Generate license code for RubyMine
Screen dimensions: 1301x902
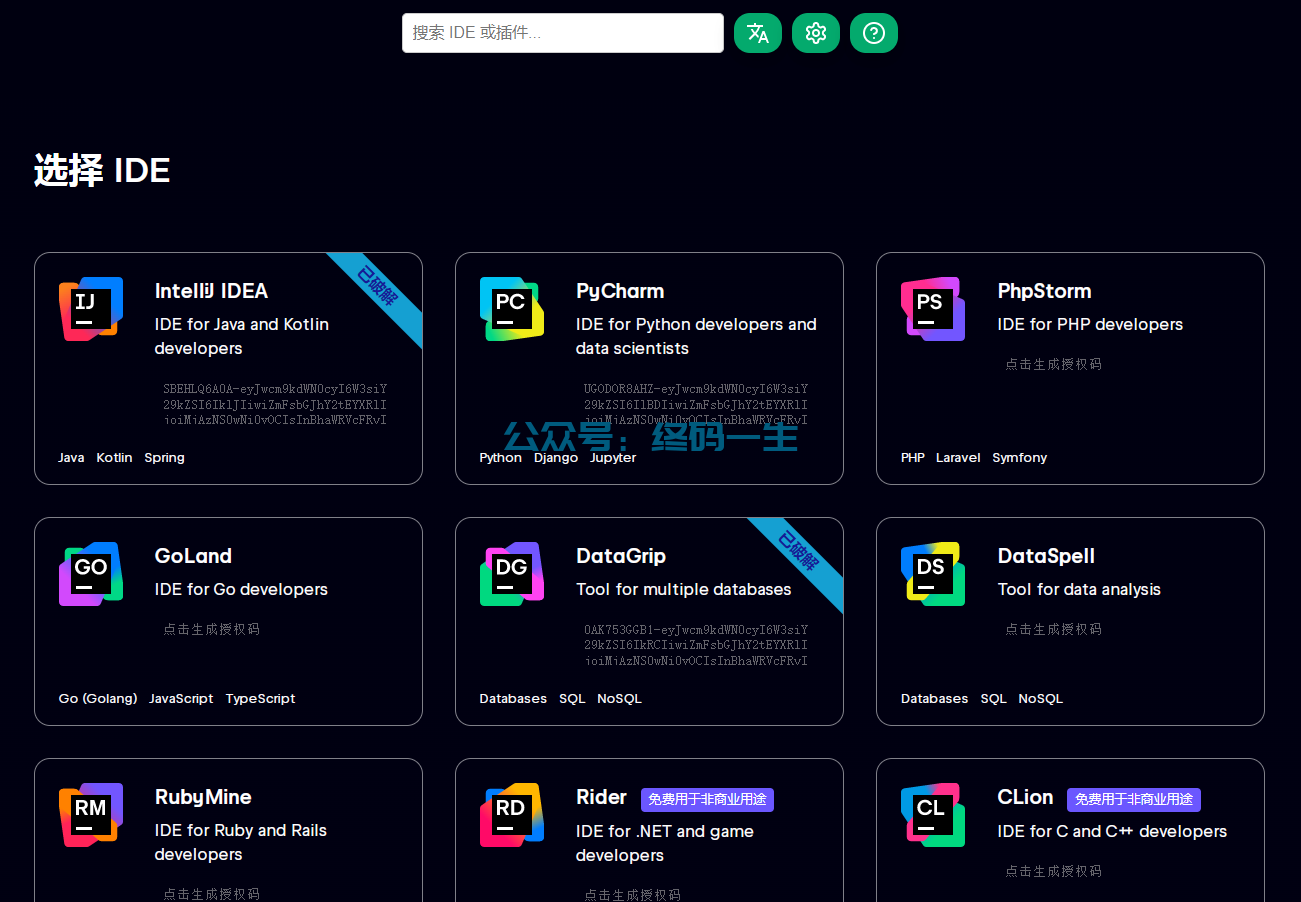point(211,894)
